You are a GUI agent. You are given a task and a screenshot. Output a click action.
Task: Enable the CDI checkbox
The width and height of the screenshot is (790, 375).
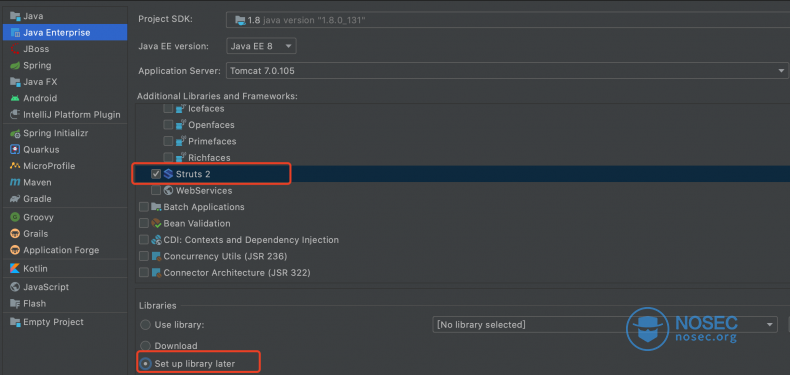[x=144, y=240]
